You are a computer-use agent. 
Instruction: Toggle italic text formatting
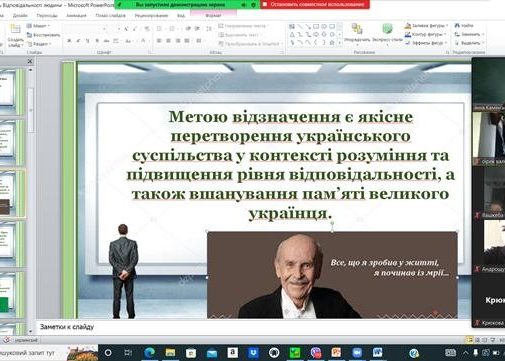tap(78, 41)
